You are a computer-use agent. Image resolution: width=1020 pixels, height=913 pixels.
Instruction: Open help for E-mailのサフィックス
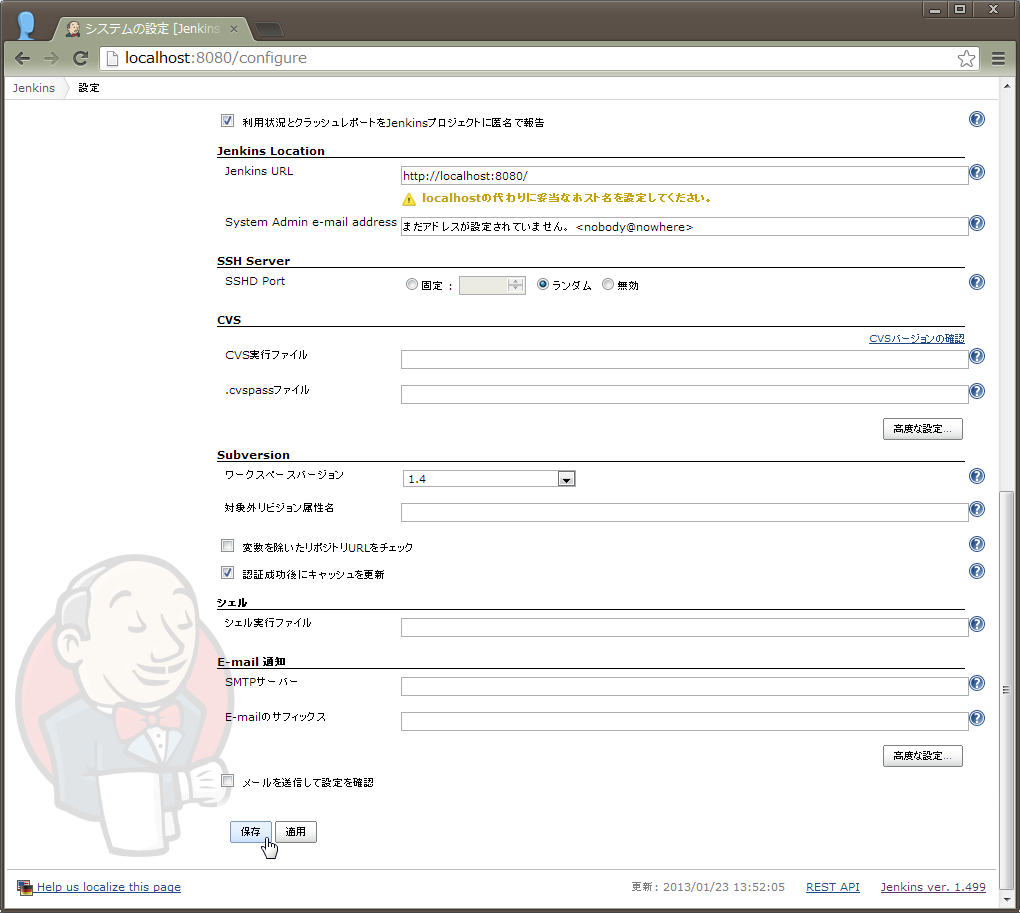tap(976, 718)
